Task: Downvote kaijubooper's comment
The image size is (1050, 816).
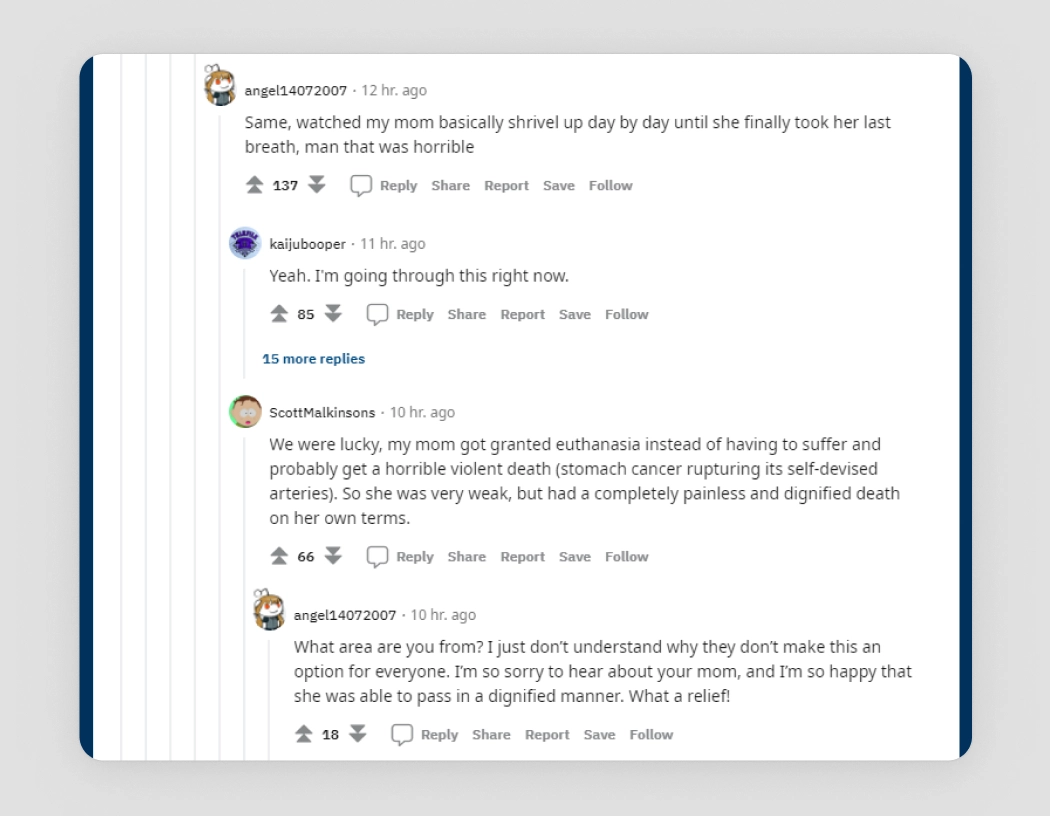Action: click(335, 313)
